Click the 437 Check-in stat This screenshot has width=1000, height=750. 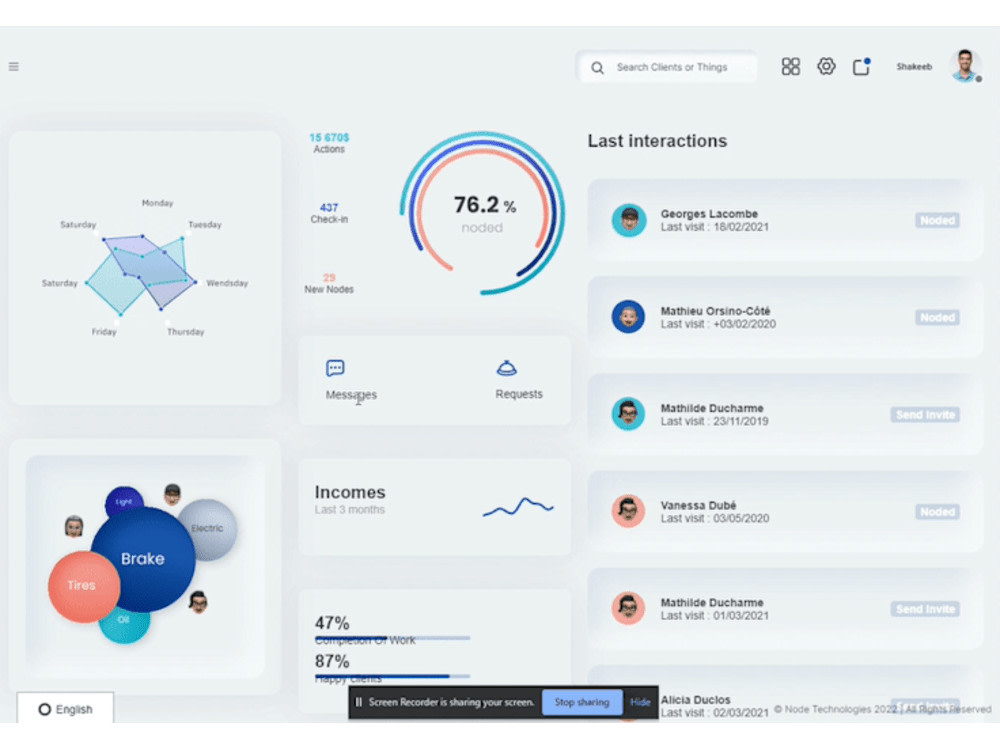[x=329, y=213]
